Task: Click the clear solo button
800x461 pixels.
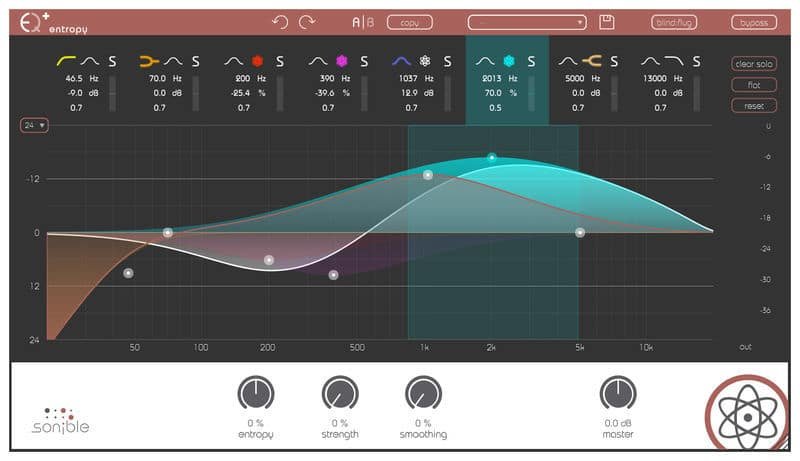Action: pyautogui.click(x=754, y=64)
